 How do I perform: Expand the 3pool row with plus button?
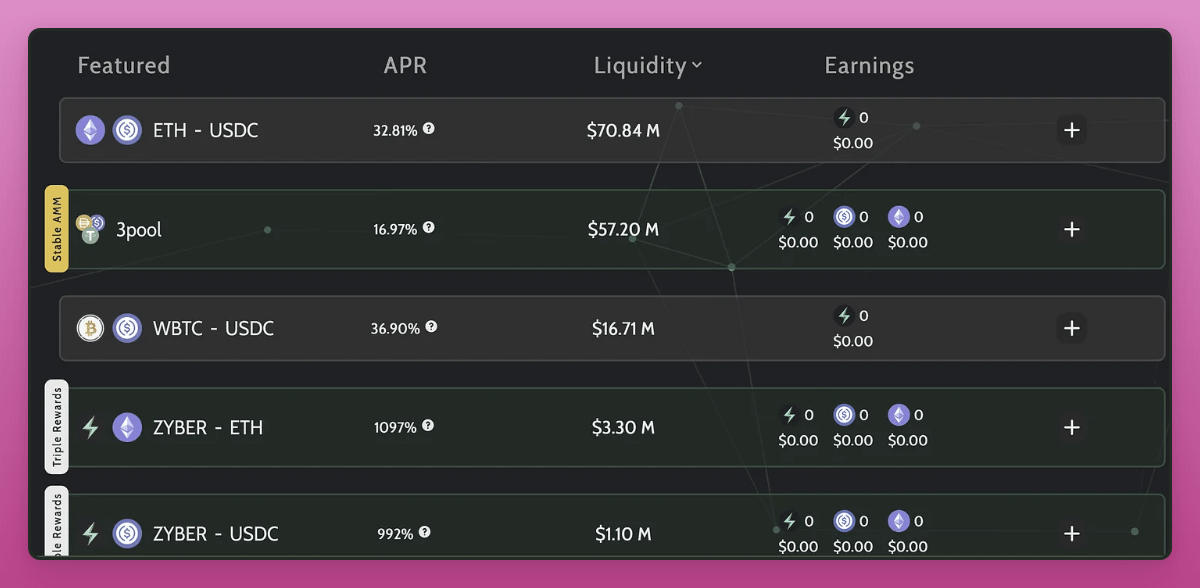coord(1071,229)
